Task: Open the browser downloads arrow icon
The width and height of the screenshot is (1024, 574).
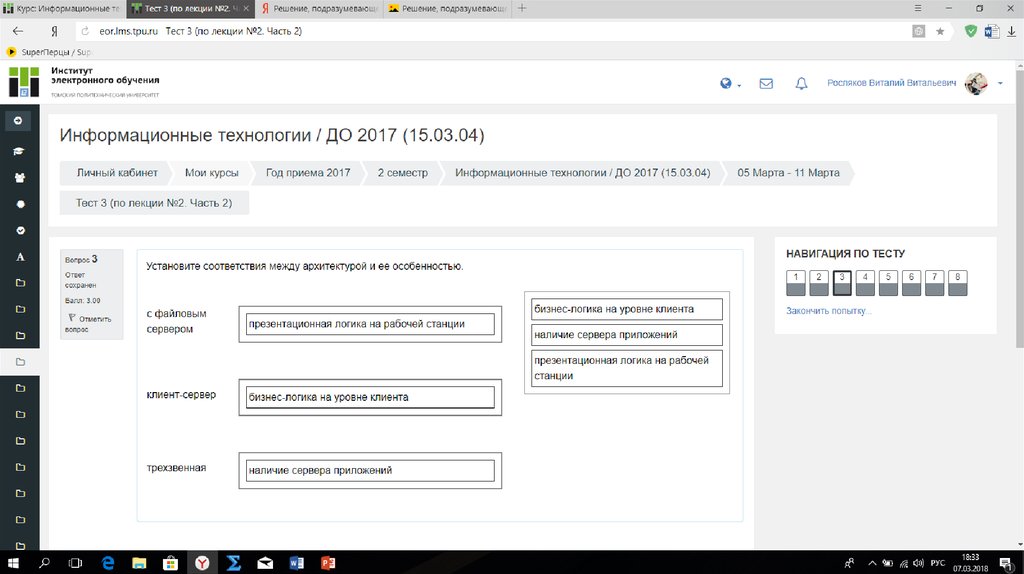Action: (1012, 31)
